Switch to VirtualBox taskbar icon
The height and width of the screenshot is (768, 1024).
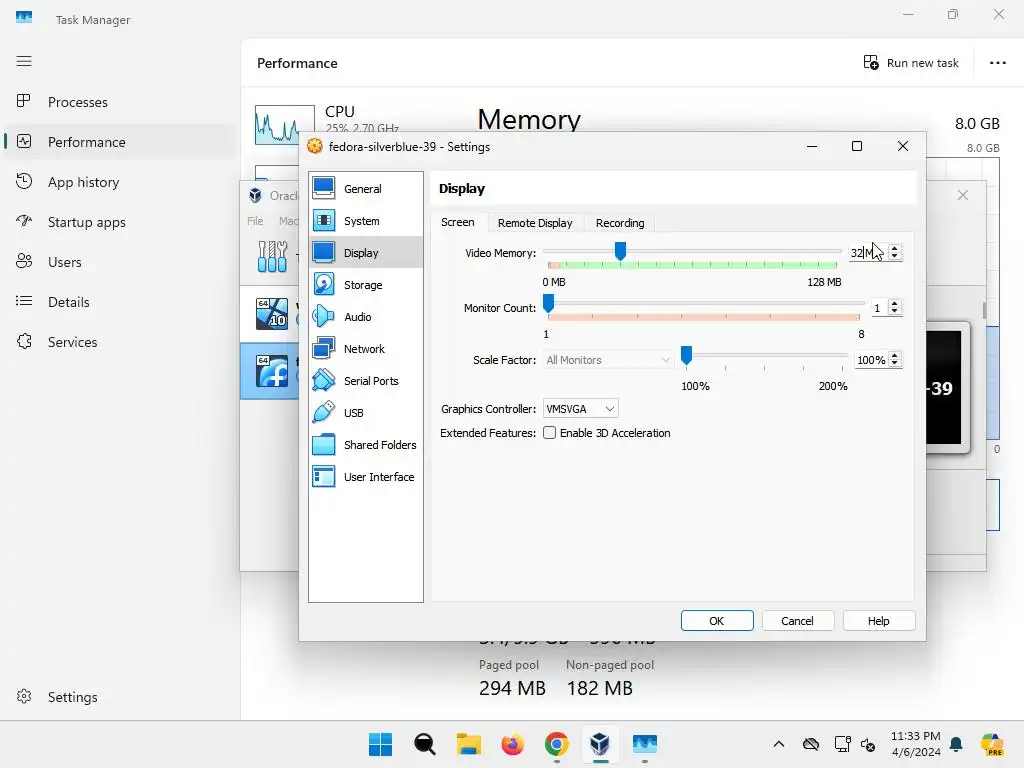click(600, 744)
